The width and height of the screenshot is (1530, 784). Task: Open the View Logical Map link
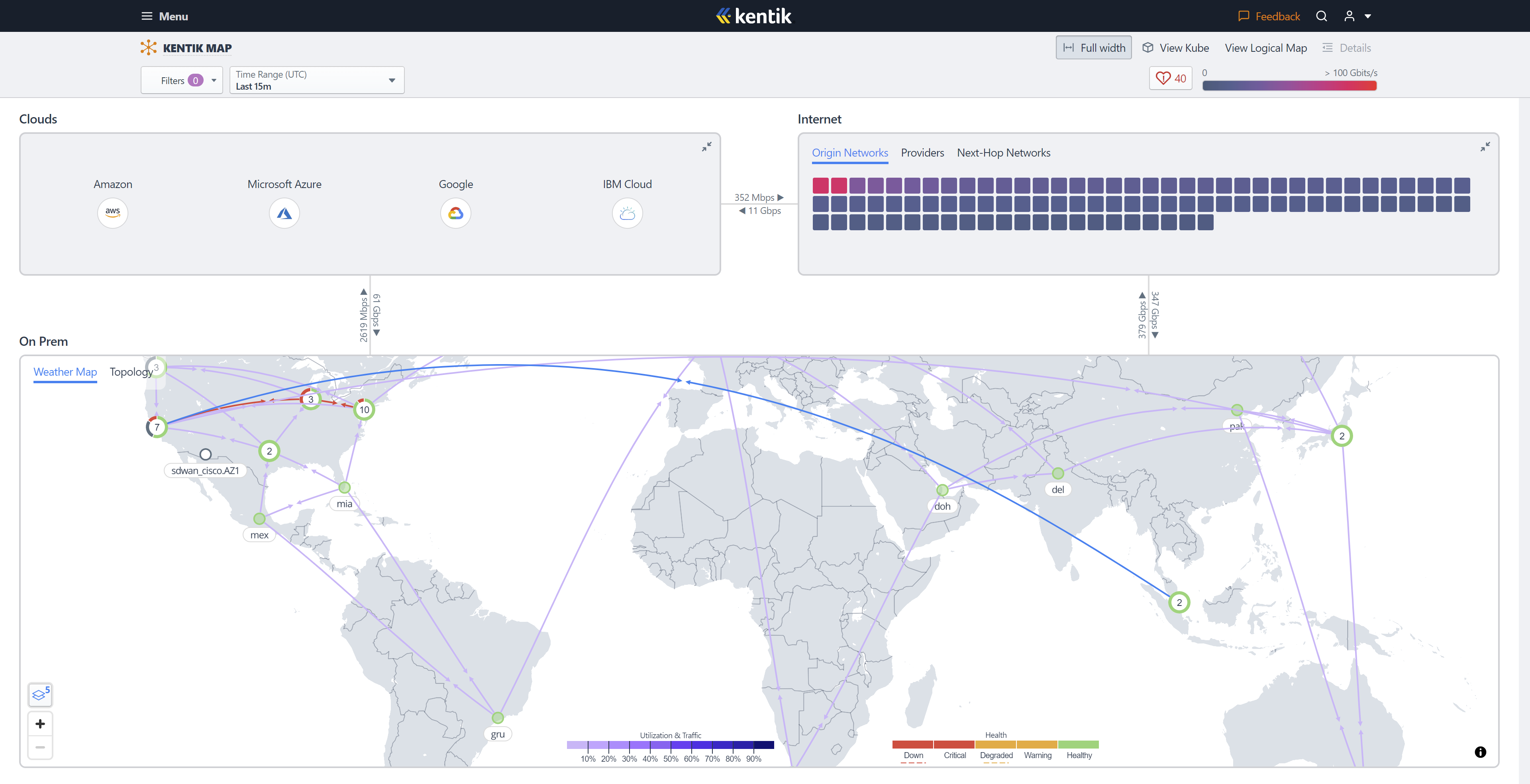tap(1265, 47)
